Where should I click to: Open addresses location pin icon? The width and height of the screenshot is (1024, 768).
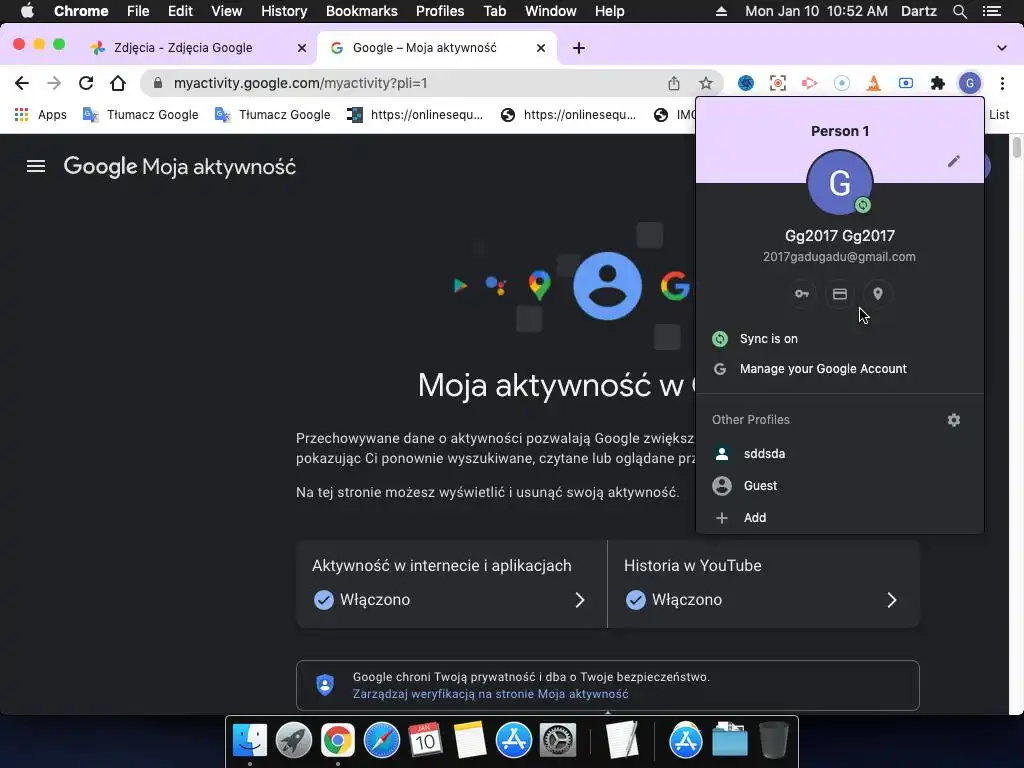878,294
